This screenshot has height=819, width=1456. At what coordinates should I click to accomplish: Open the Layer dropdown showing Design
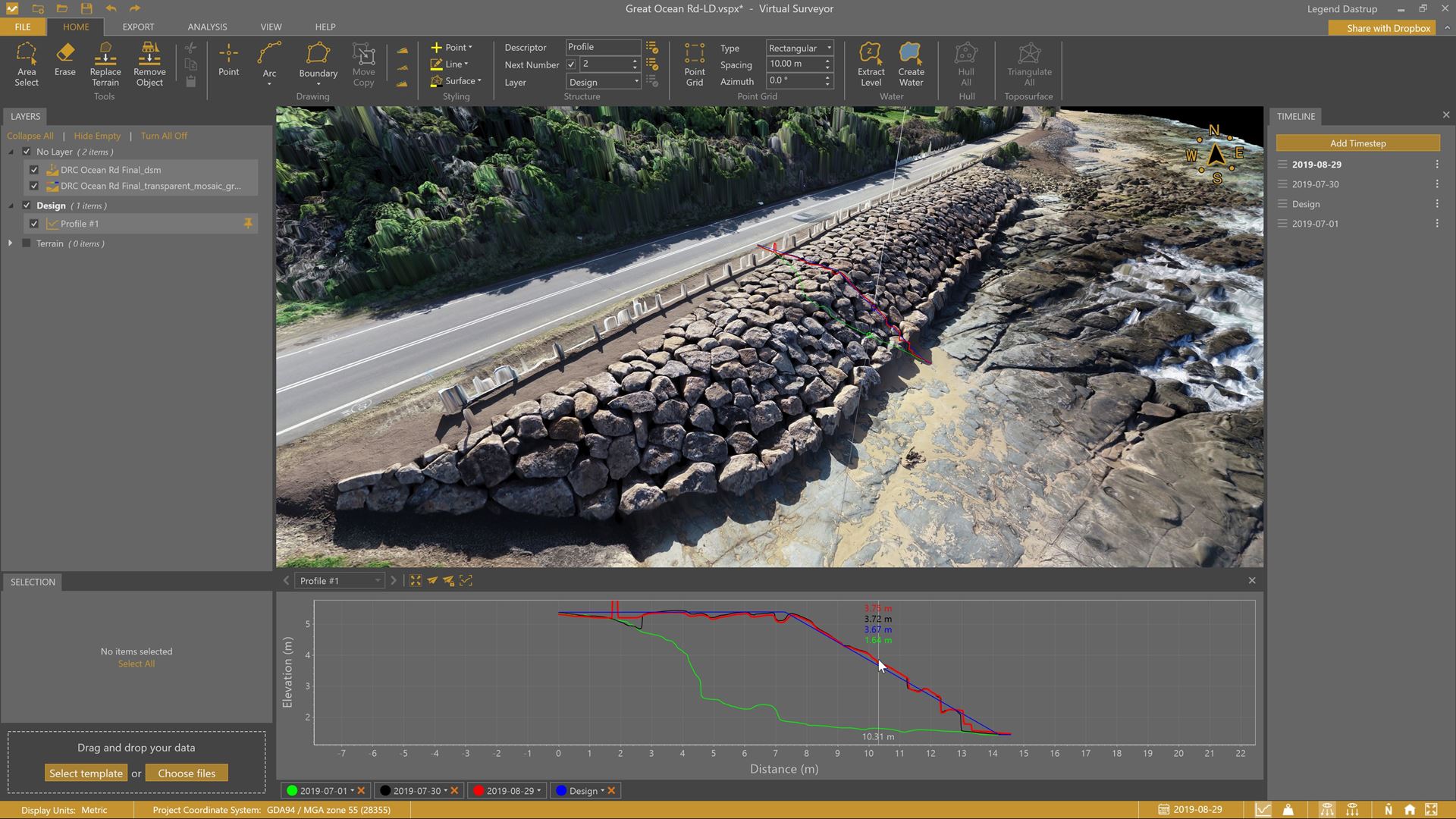604,82
